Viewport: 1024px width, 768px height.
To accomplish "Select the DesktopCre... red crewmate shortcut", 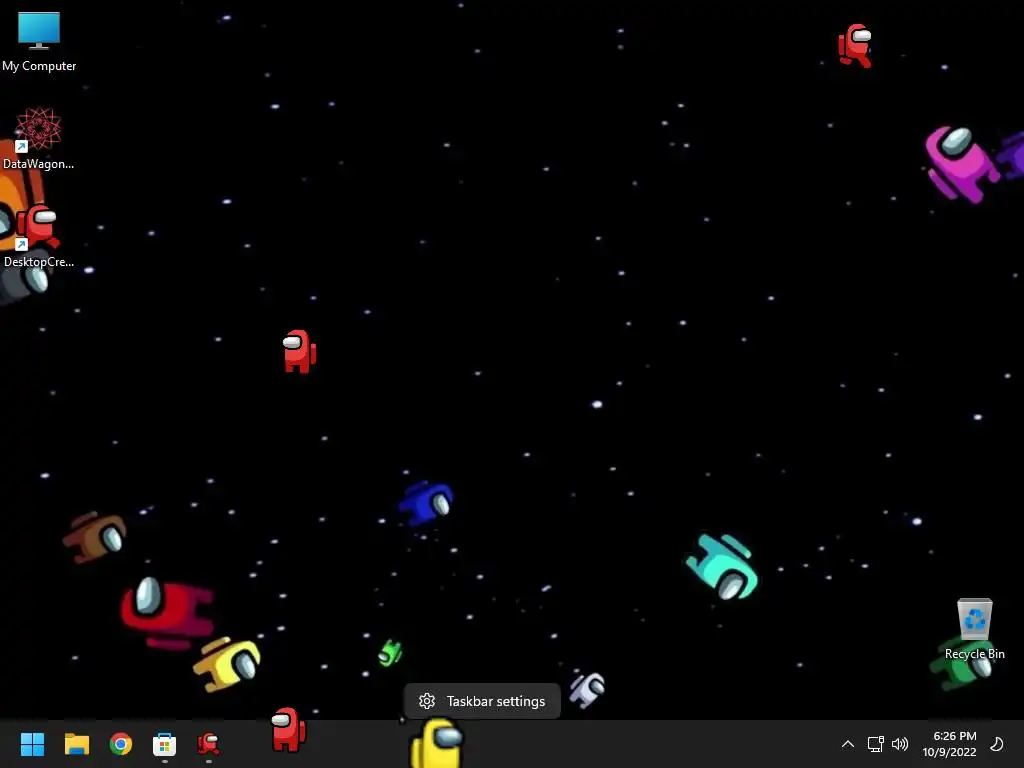I will [39, 236].
